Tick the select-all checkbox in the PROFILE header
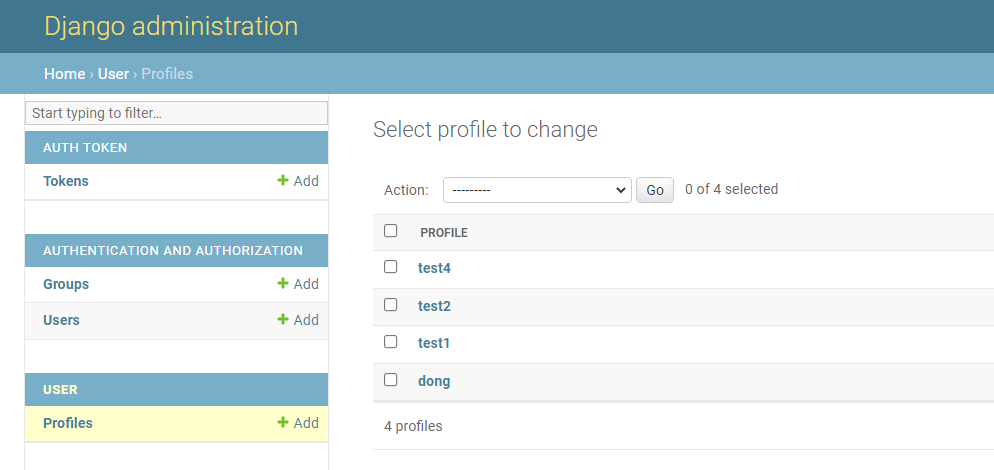 coord(390,231)
